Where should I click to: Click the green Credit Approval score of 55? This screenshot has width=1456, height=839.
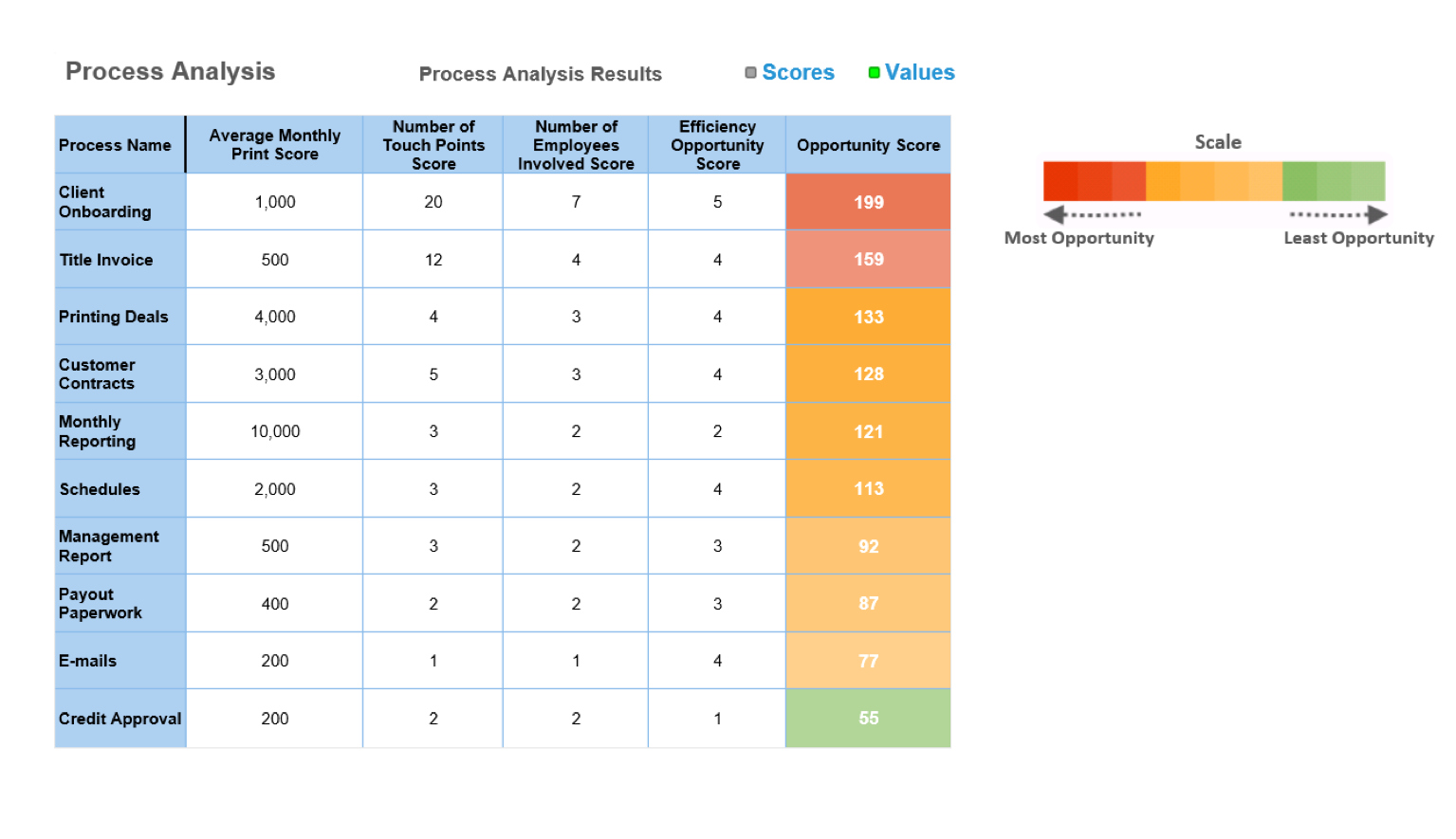868,719
